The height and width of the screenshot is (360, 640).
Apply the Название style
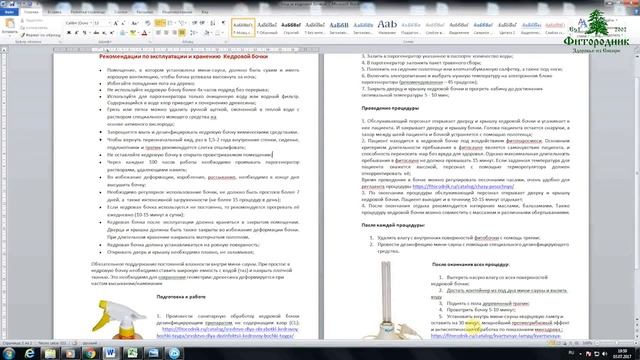pos(387,27)
